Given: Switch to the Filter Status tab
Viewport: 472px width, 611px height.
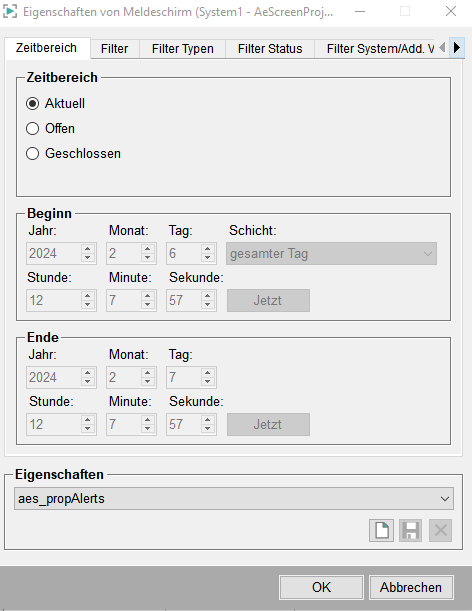Looking at the screenshot, I should click(270, 49).
